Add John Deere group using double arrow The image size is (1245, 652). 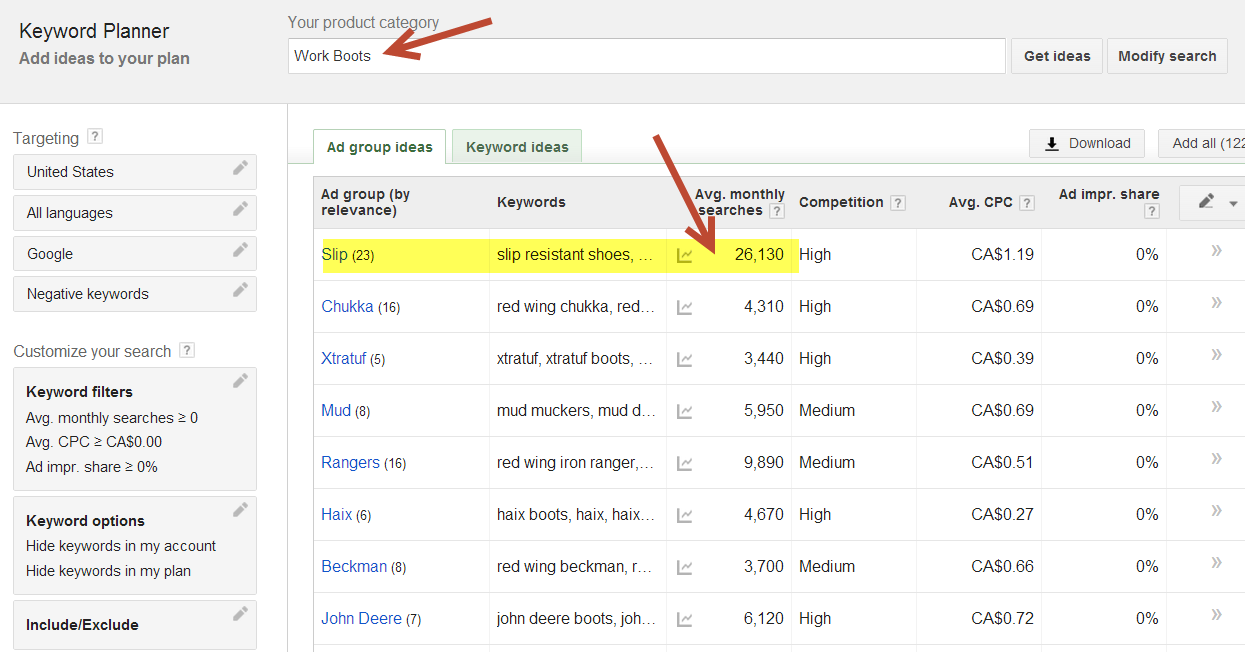[1216, 615]
